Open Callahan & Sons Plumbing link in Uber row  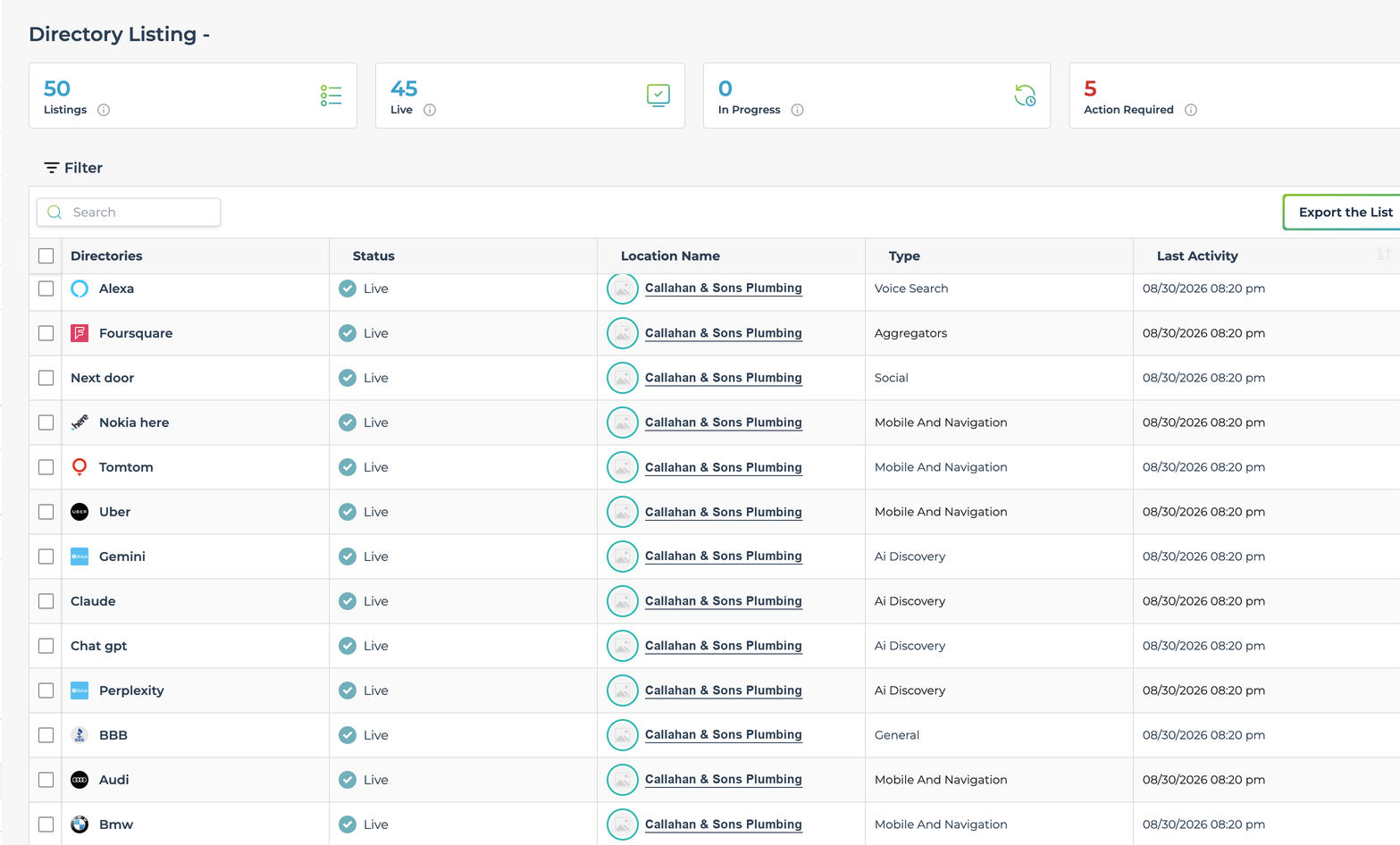pos(723,512)
